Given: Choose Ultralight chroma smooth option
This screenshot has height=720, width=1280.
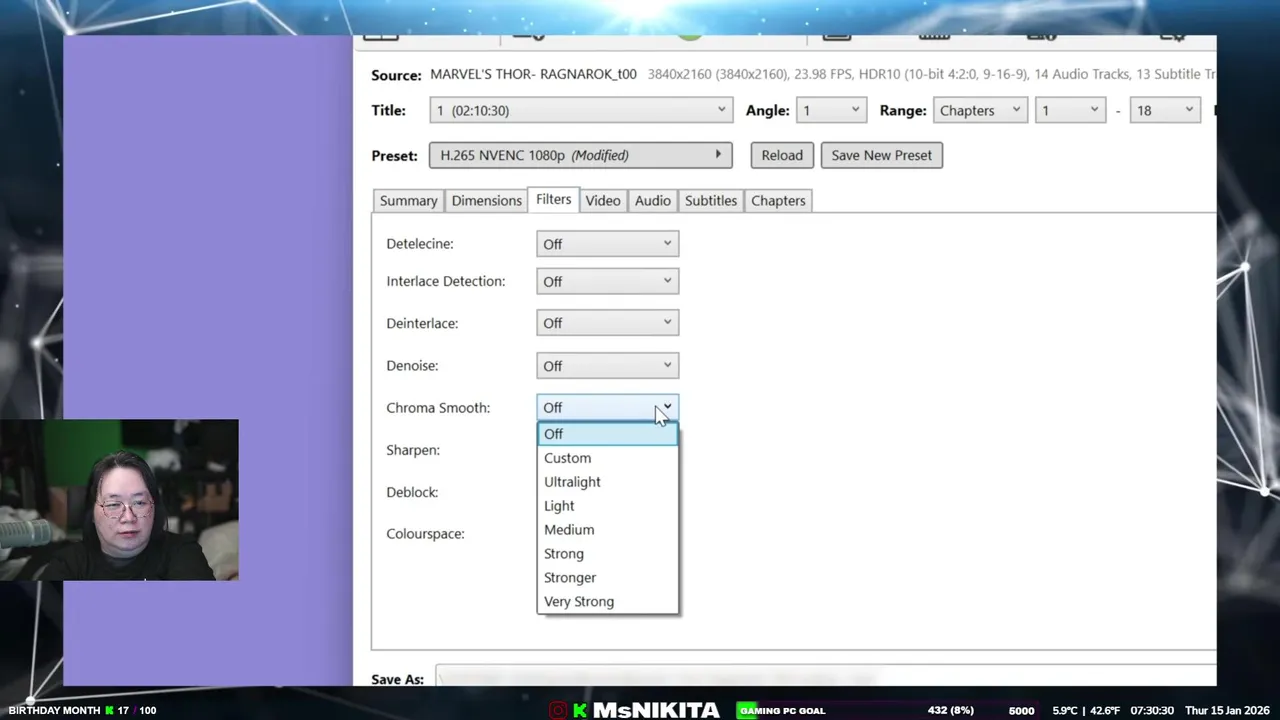Looking at the screenshot, I should click(x=608, y=482).
